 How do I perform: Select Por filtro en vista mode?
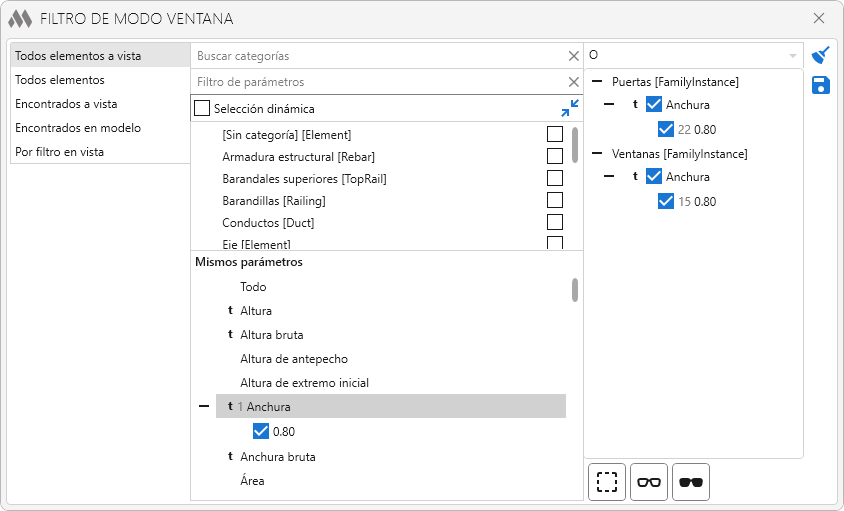click(x=60, y=152)
